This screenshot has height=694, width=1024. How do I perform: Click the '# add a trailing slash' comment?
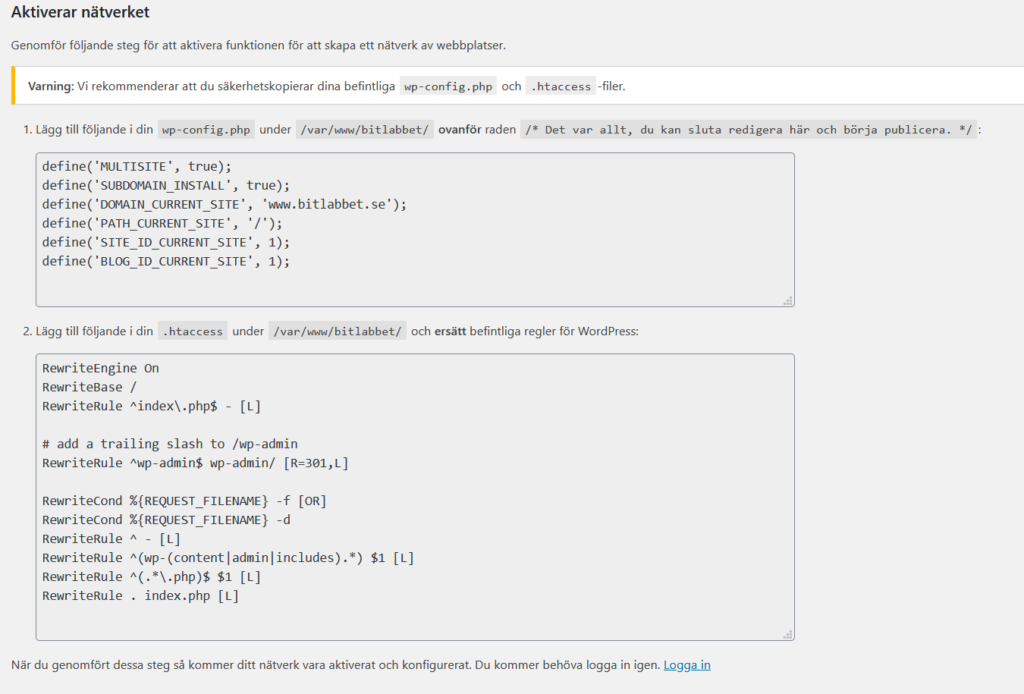tap(170, 444)
